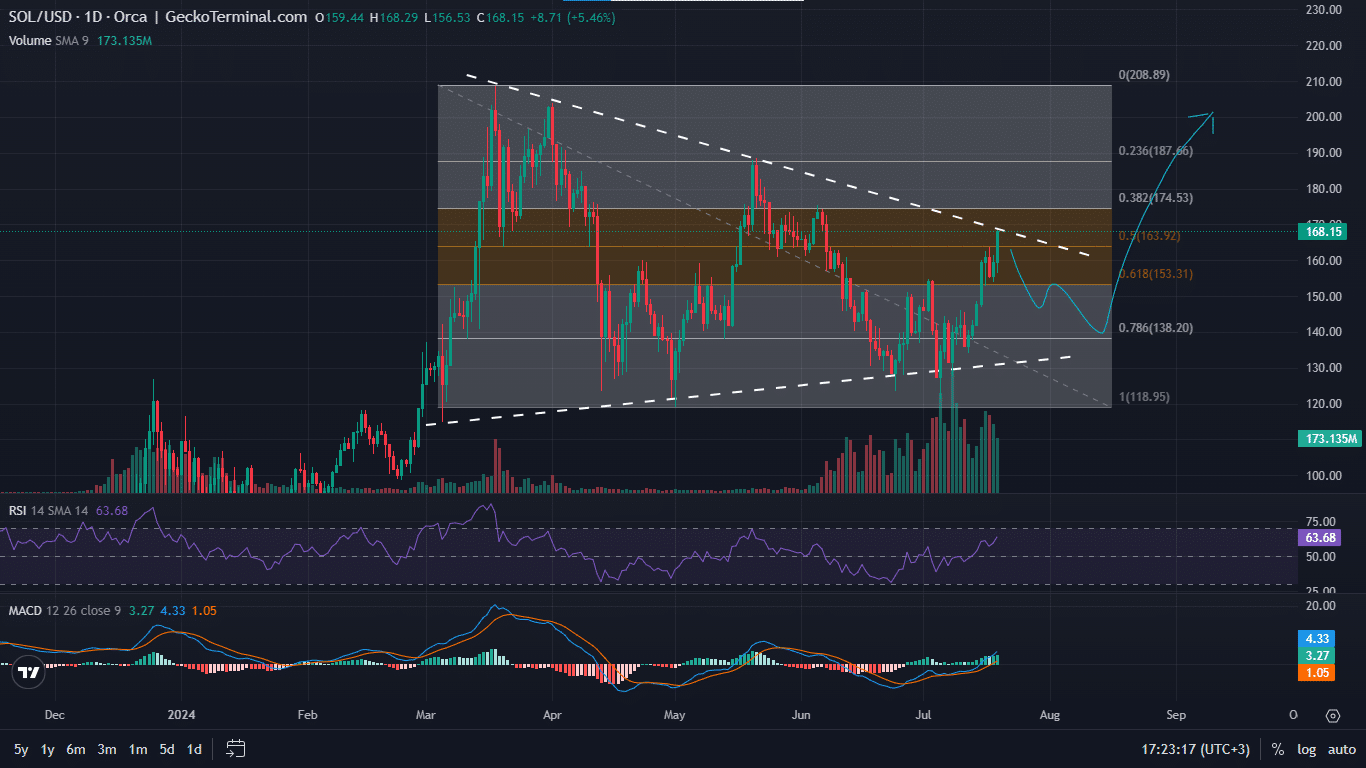
Task: Click the 1.05 MACD signal label
Action: [x=1316, y=673]
